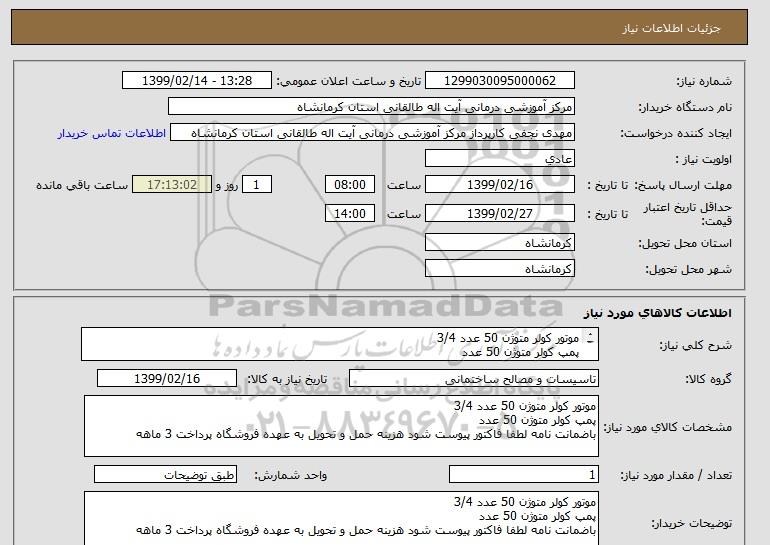Click the label تاریخ نیاز به کالا
Viewport: 770px width, 545px height.
287,379
